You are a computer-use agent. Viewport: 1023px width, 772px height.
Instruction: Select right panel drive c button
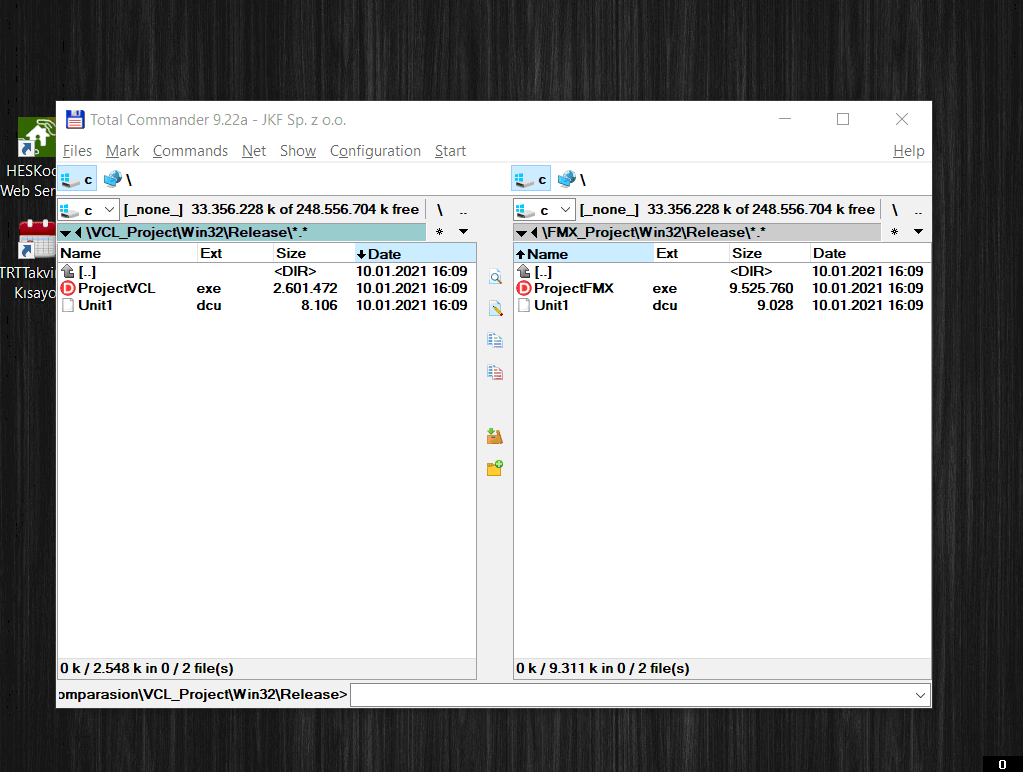[530, 179]
